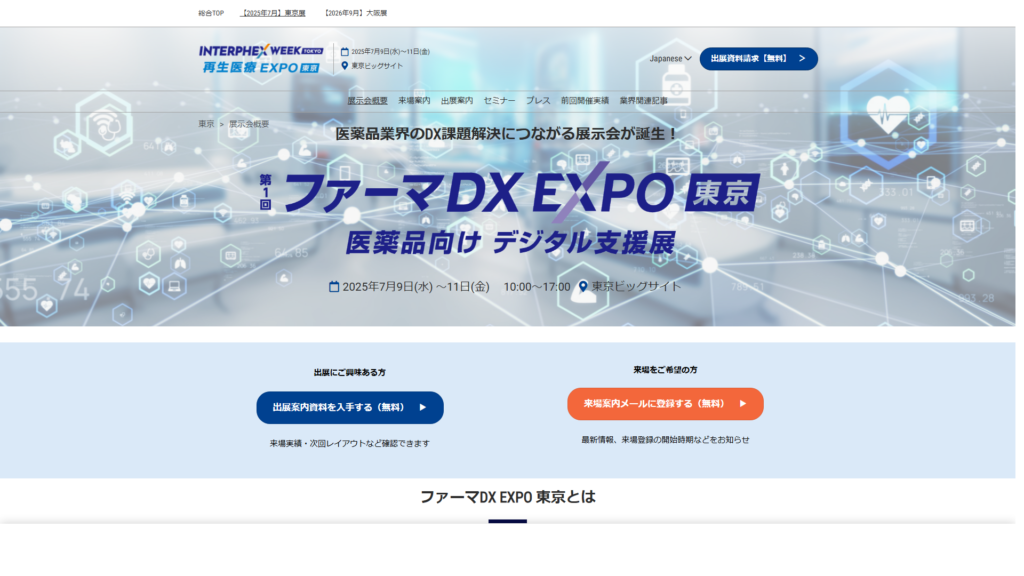Click the note 来場実績・次回レイアウトなど確認できます

click(x=349, y=443)
